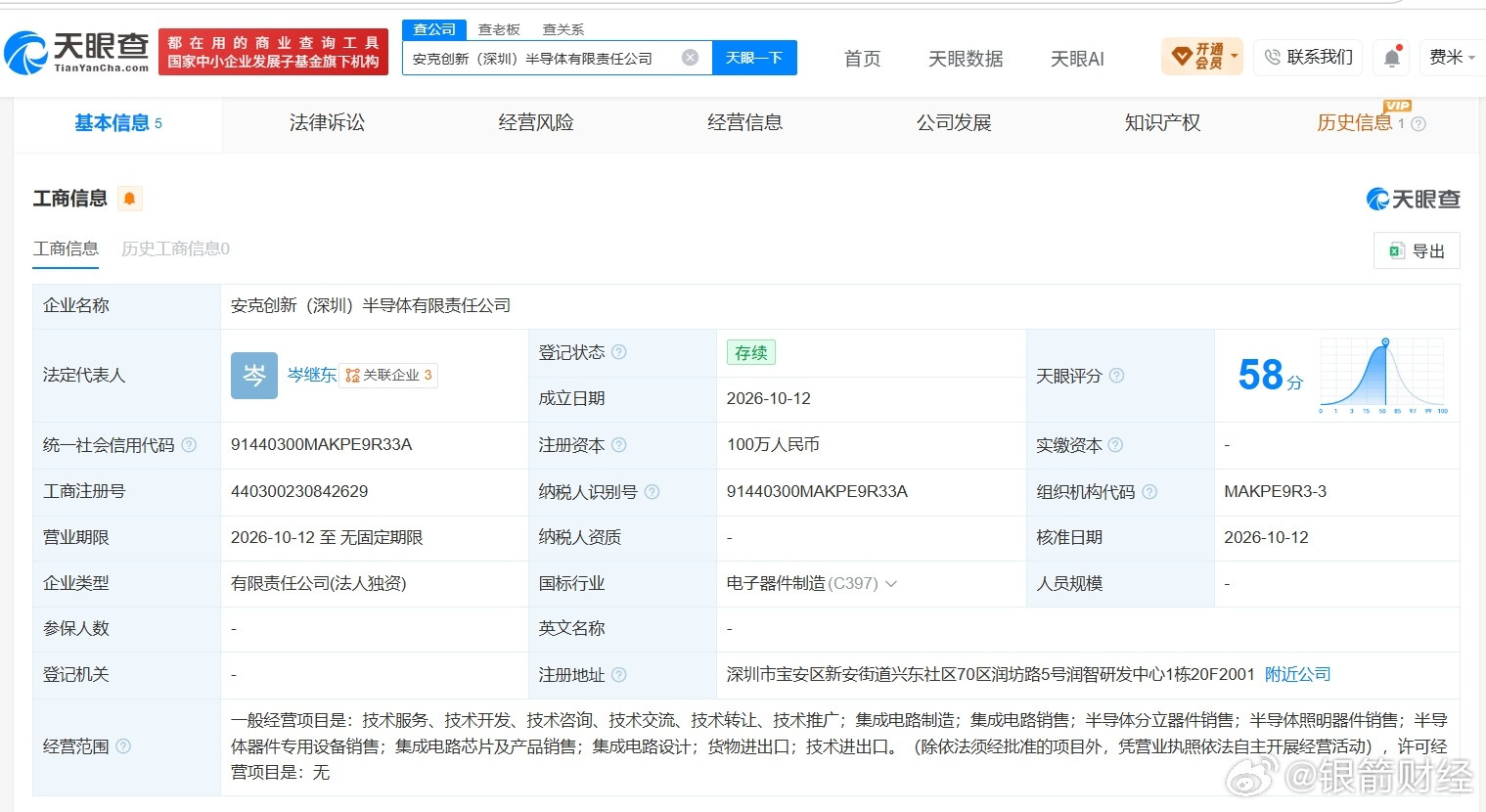Open help icon next to 经营范围
The width and height of the screenshot is (1486, 812).
tap(123, 746)
